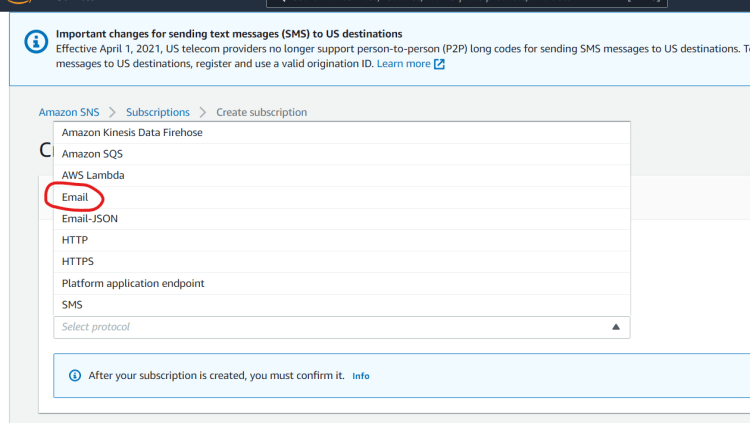Click info icon in confirmation notice
The width and height of the screenshot is (750, 423).
[x=75, y=376]
